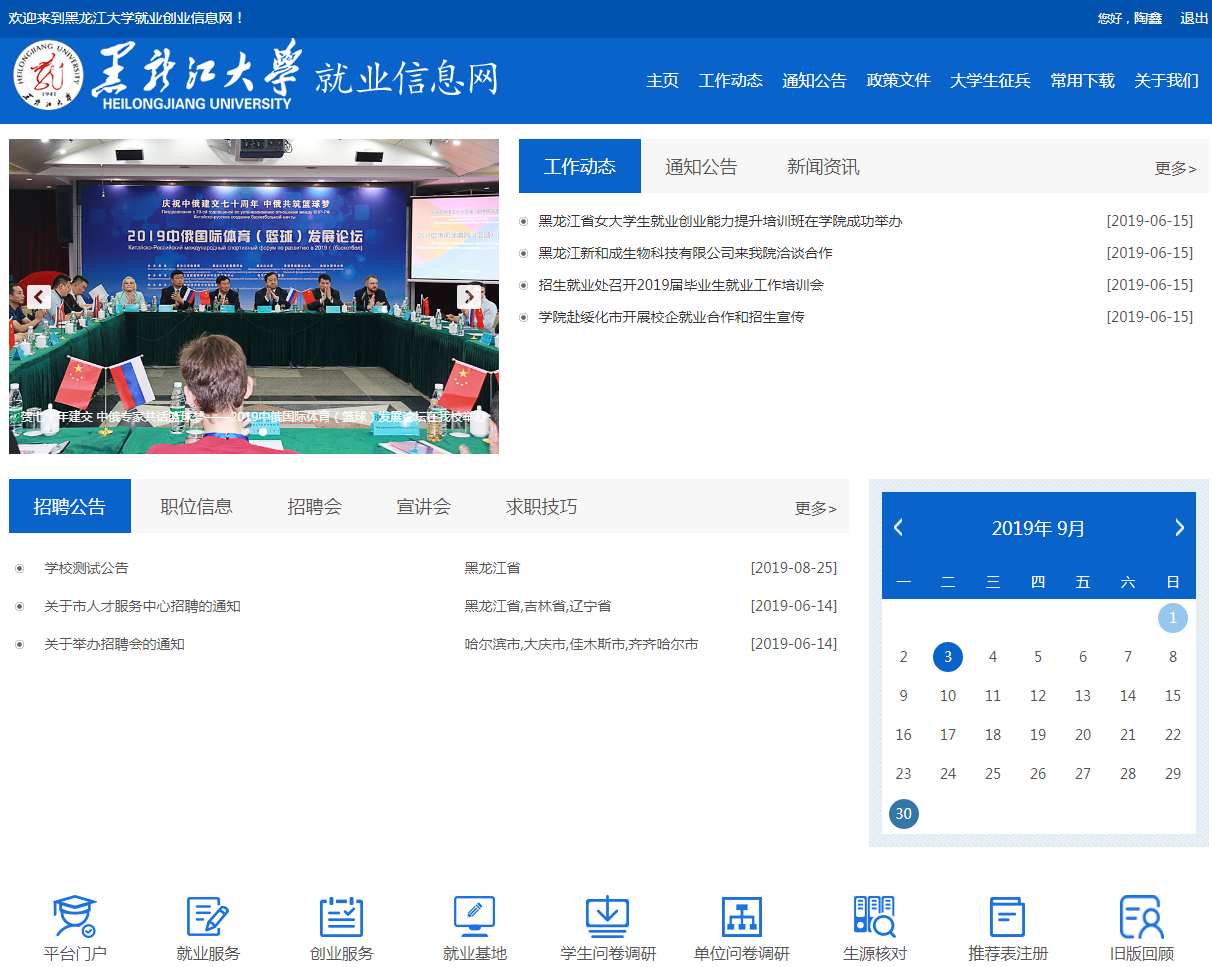This screenshot has width=1212, height=967.
Task: Click the 就业服务 icon
Action: pyautogui.click(x=208, y=917)
